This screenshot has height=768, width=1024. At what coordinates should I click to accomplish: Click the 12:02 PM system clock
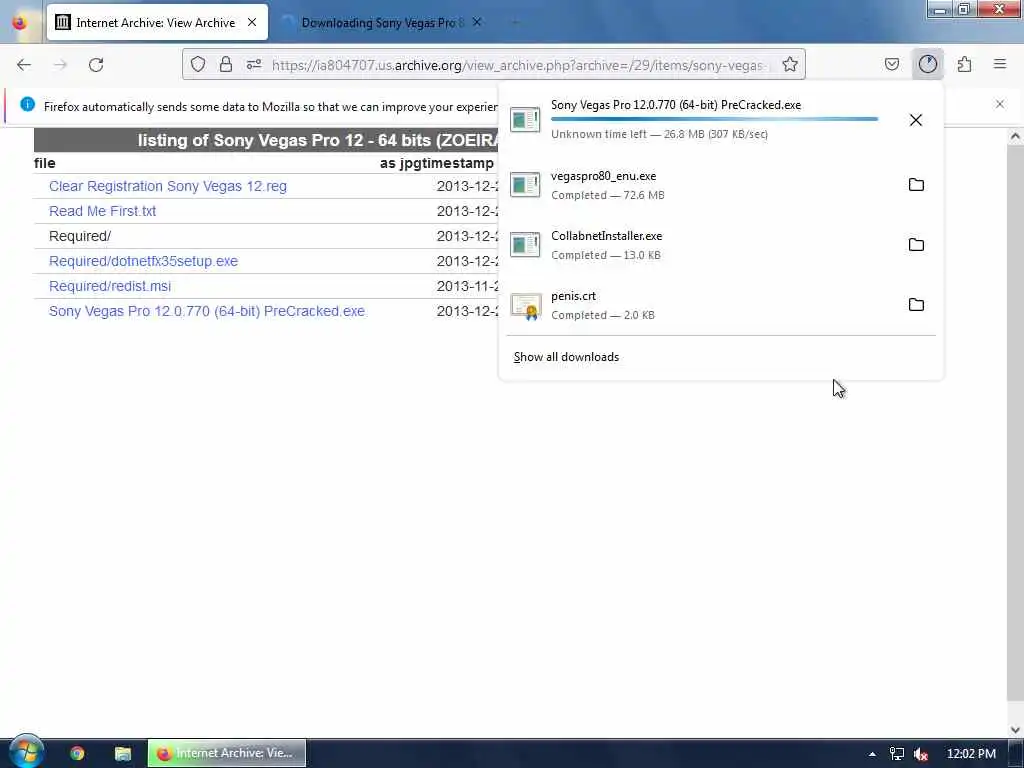[x=971, y=754]
